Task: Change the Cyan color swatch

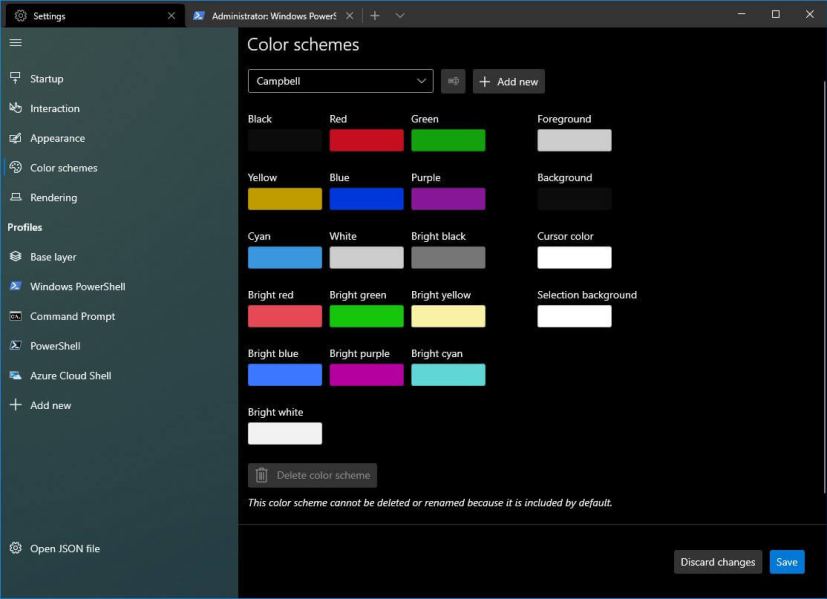Action: coord(285,257)
